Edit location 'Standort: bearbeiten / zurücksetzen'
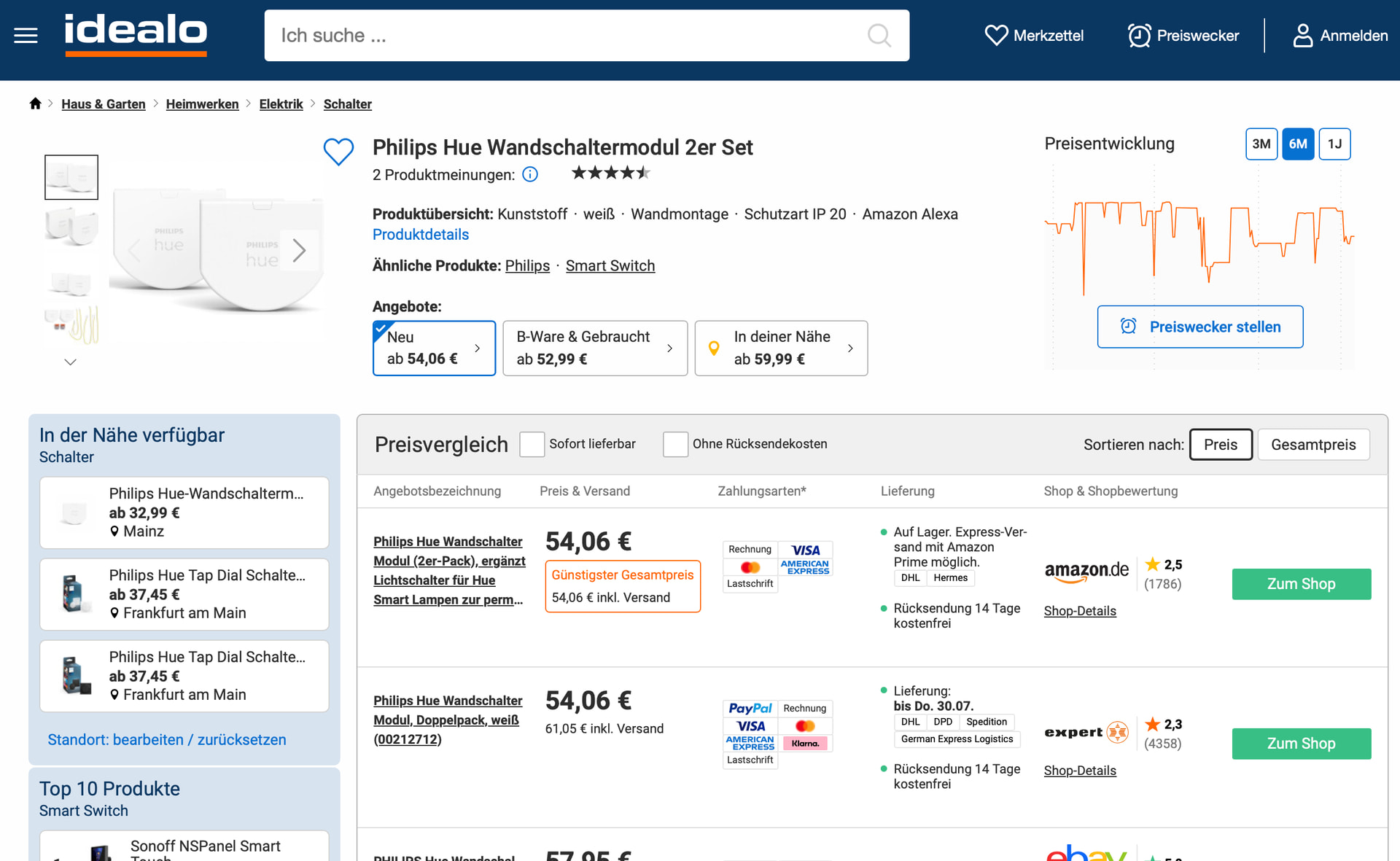Image resolution: width=1400 pixels, height=861 pixels. tap(167, 739)
